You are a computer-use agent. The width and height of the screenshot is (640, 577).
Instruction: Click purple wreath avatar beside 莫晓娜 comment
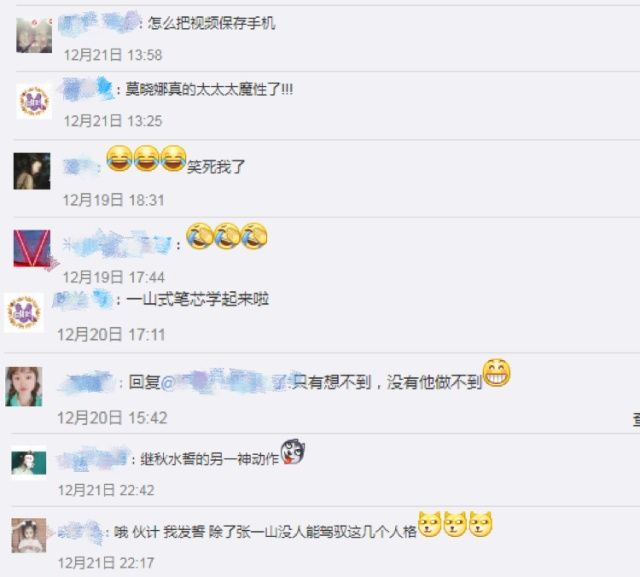(x=34, y=101)
